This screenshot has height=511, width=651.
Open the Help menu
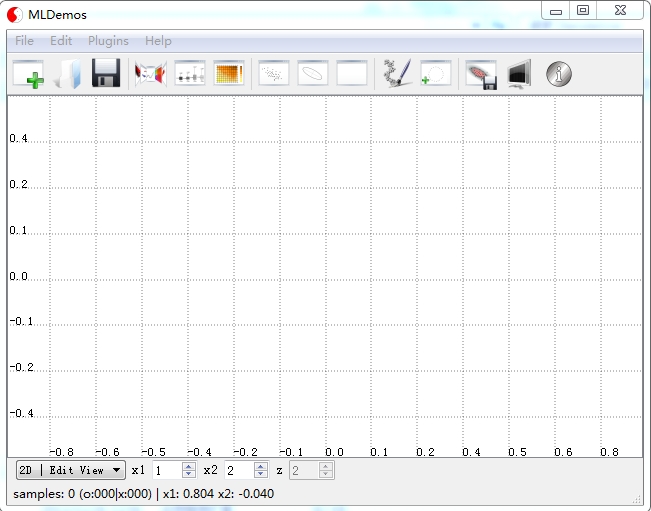point(158,41)
